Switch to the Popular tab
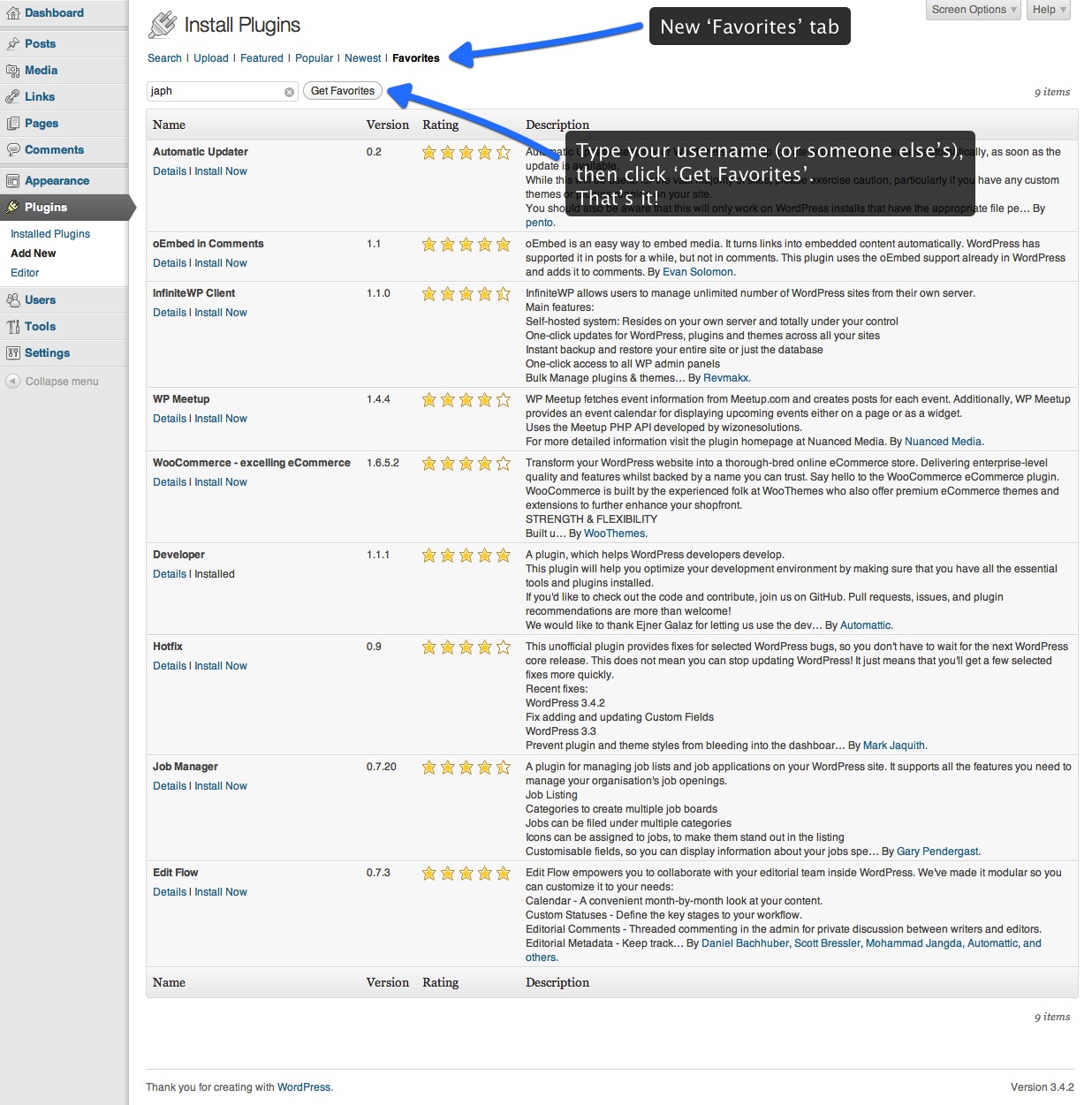This screenshot has height=1105, width=1092. pyautogui.click(x=314, y=58)
